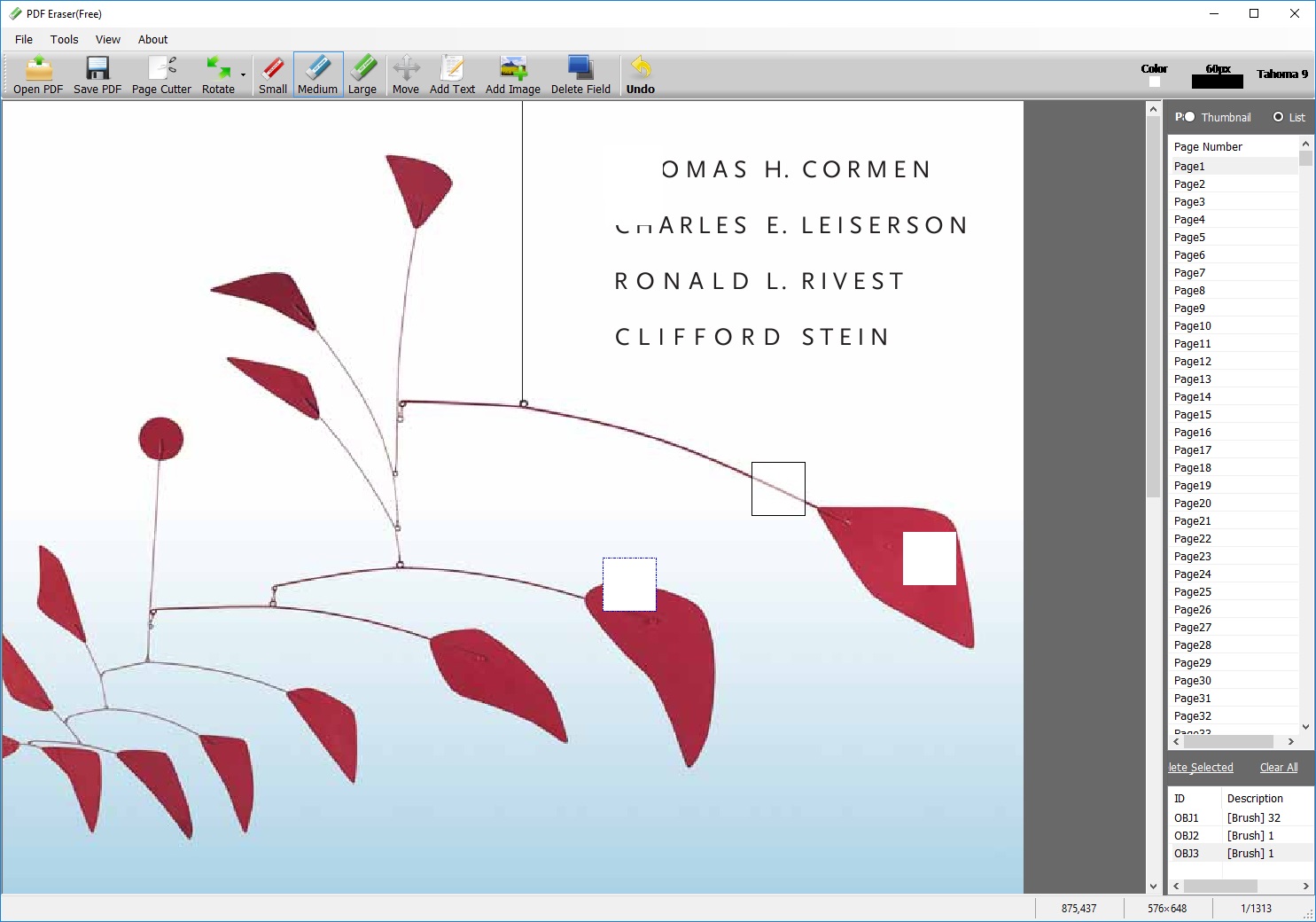This screenshot has height=922, width=1316.
Task: Open the Tools menu
Action: pyautogui.click(x=63, y=39)
